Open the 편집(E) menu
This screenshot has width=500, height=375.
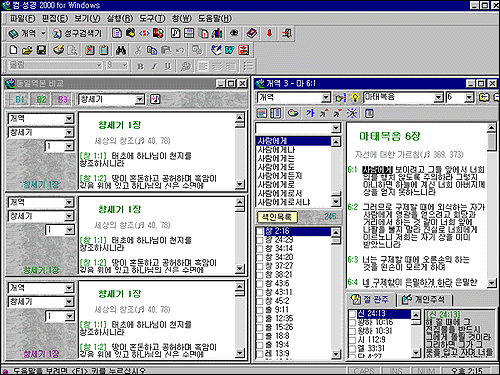pos(55,18)
